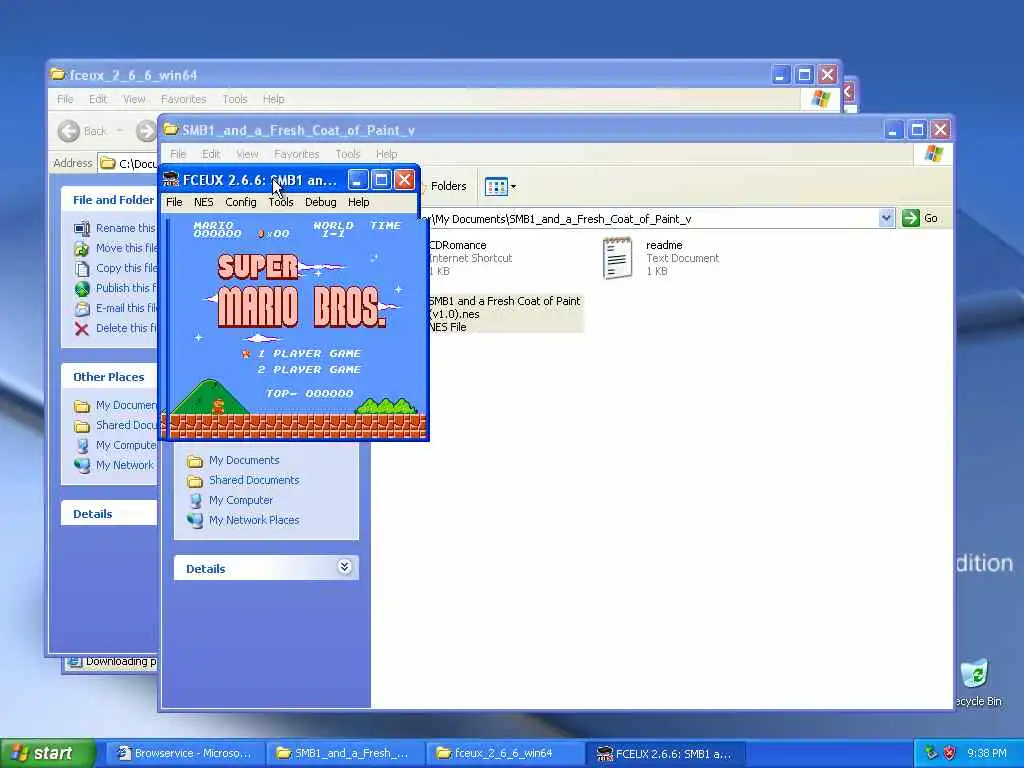The height and width of the screenshot is (768, 1024).
Task: Switch to fceux_2_6_6_win64 taskbar button
Action: point(503,753)
